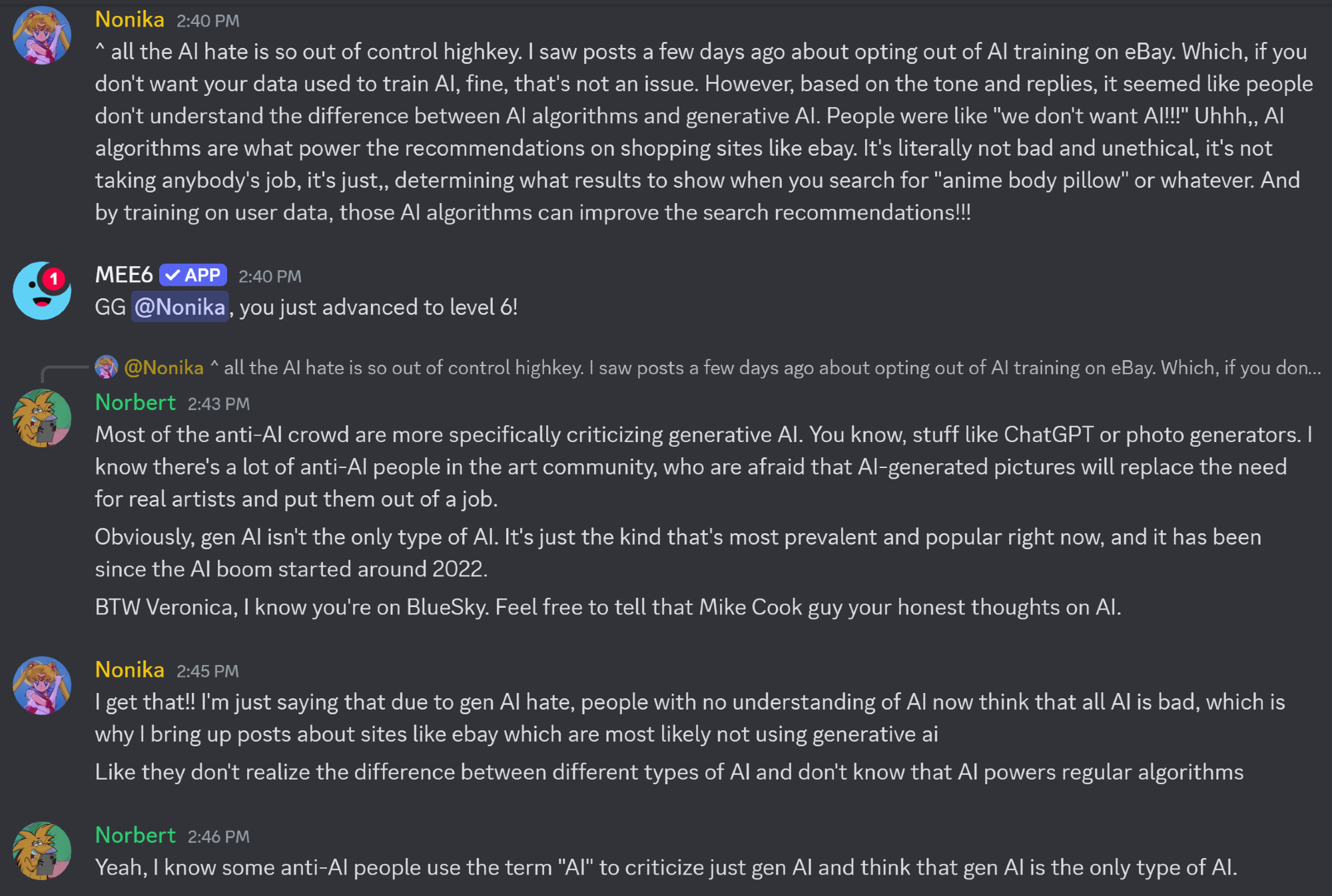Click the 2:43 PM timestamp next to Norbert
The image size is (1332, 896).
click(218, 404)
